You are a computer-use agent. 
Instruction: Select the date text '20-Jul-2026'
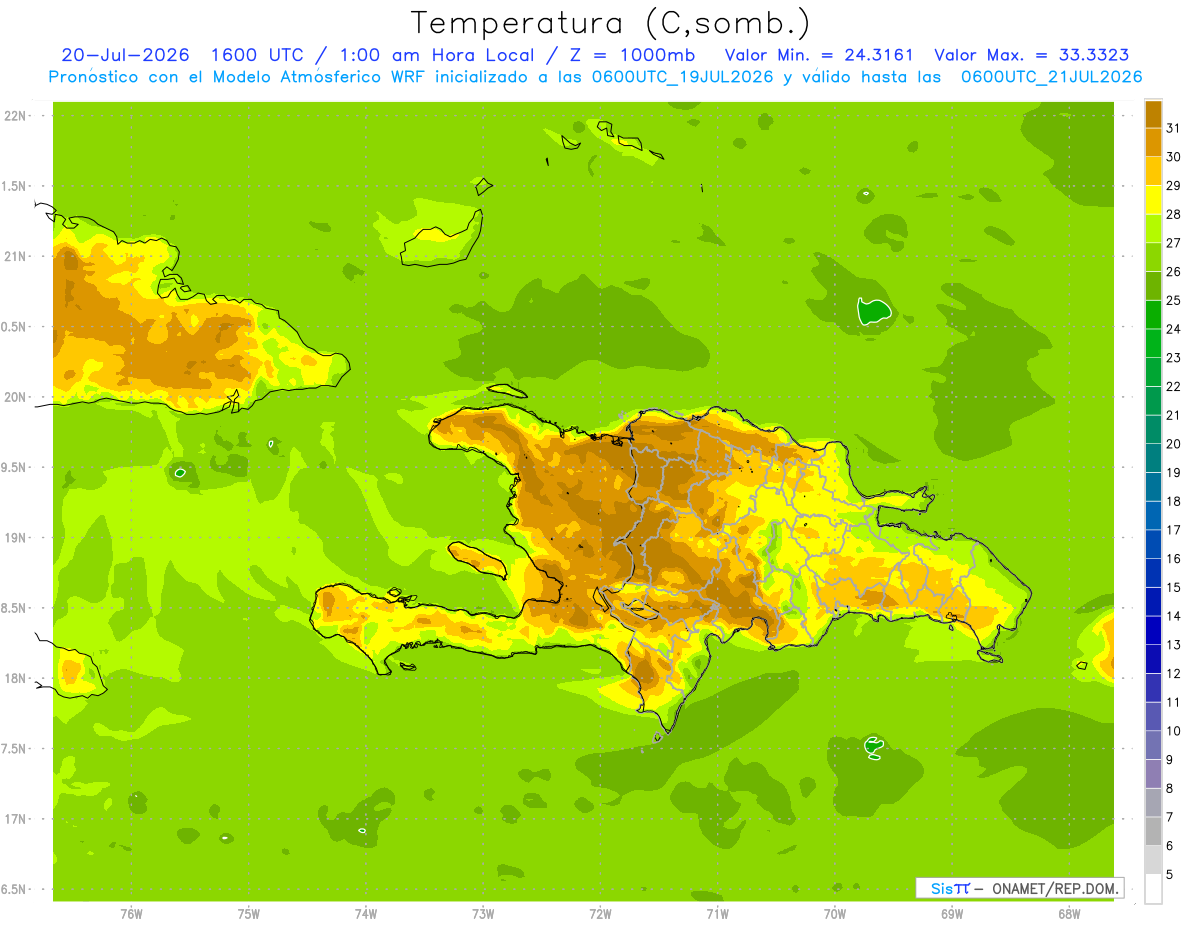(x=126, y=55)
